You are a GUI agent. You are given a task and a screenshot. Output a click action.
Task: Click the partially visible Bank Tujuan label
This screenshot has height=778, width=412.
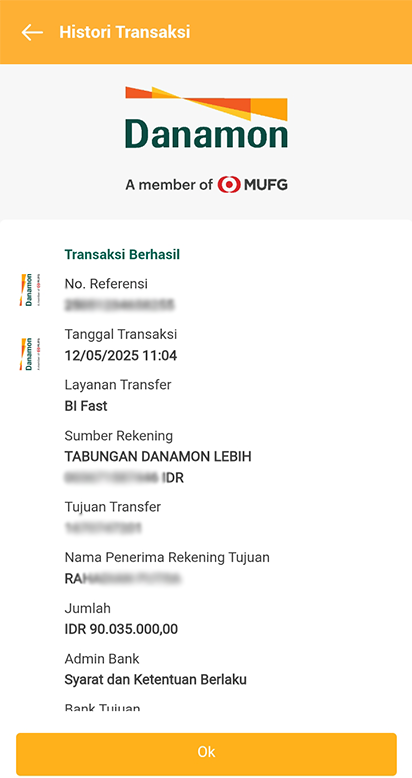[102, 707]
